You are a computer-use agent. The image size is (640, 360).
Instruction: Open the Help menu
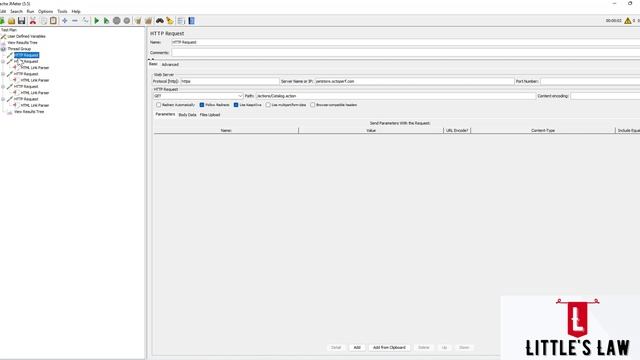(x=76, y=11)
